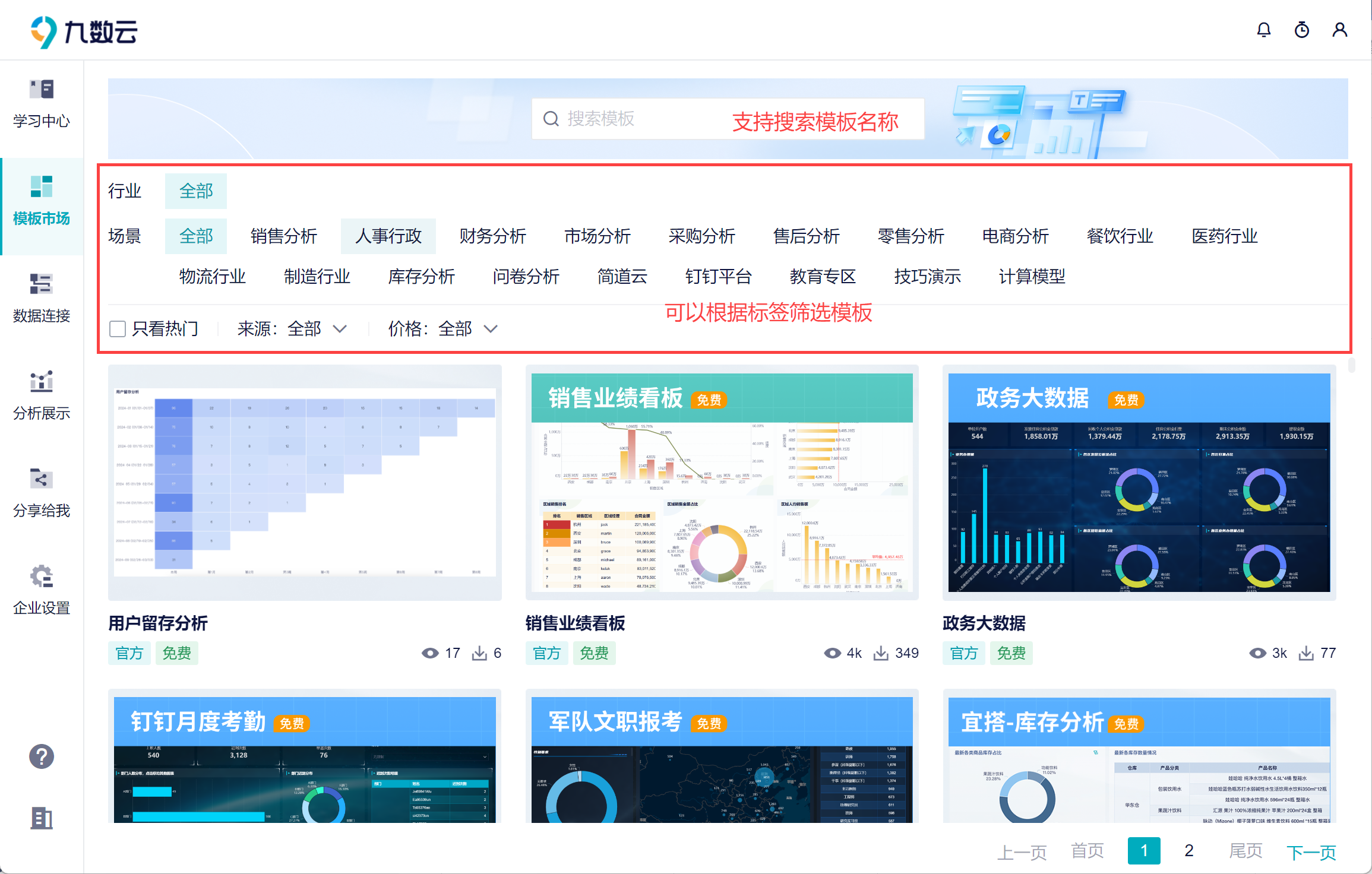
Task: Go to 数据连接 in the sidebar
Action: click(x=42, y=298)
